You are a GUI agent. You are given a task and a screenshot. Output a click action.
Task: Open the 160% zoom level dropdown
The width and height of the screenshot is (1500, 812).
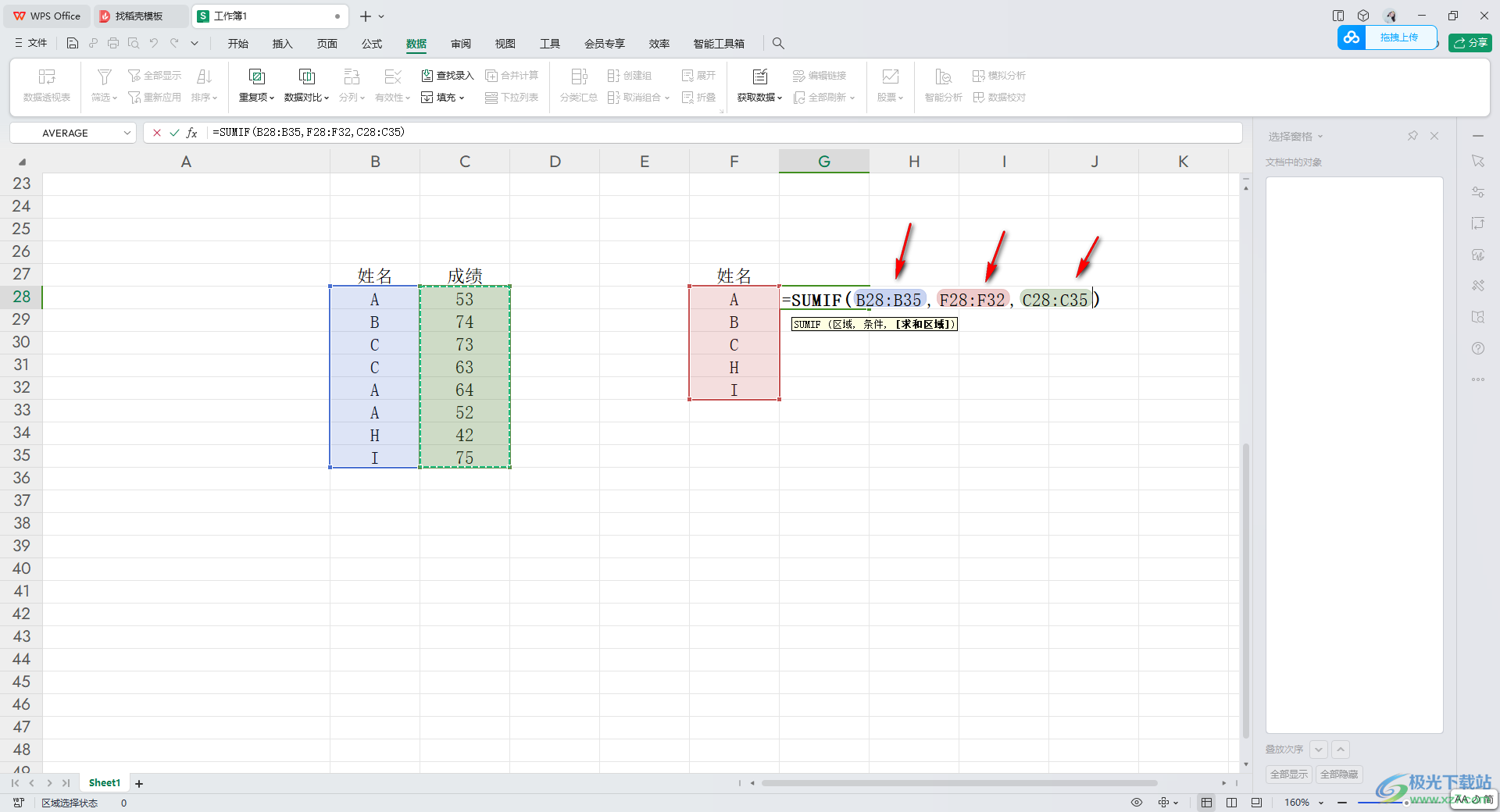(1321, 803)
